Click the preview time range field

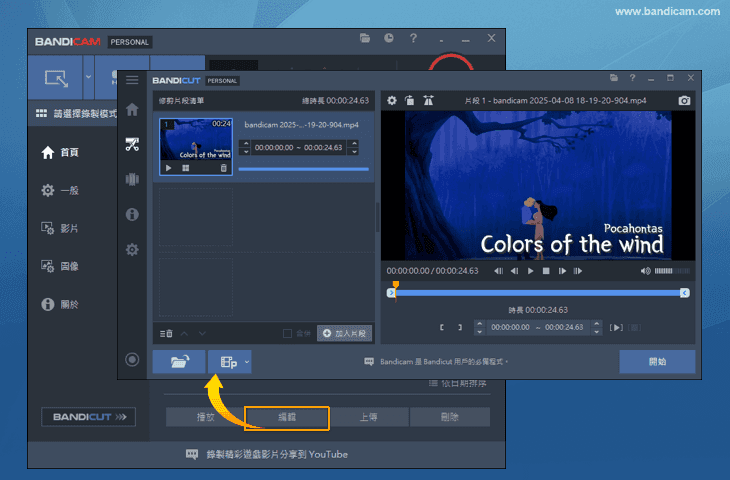pos(537,327)
